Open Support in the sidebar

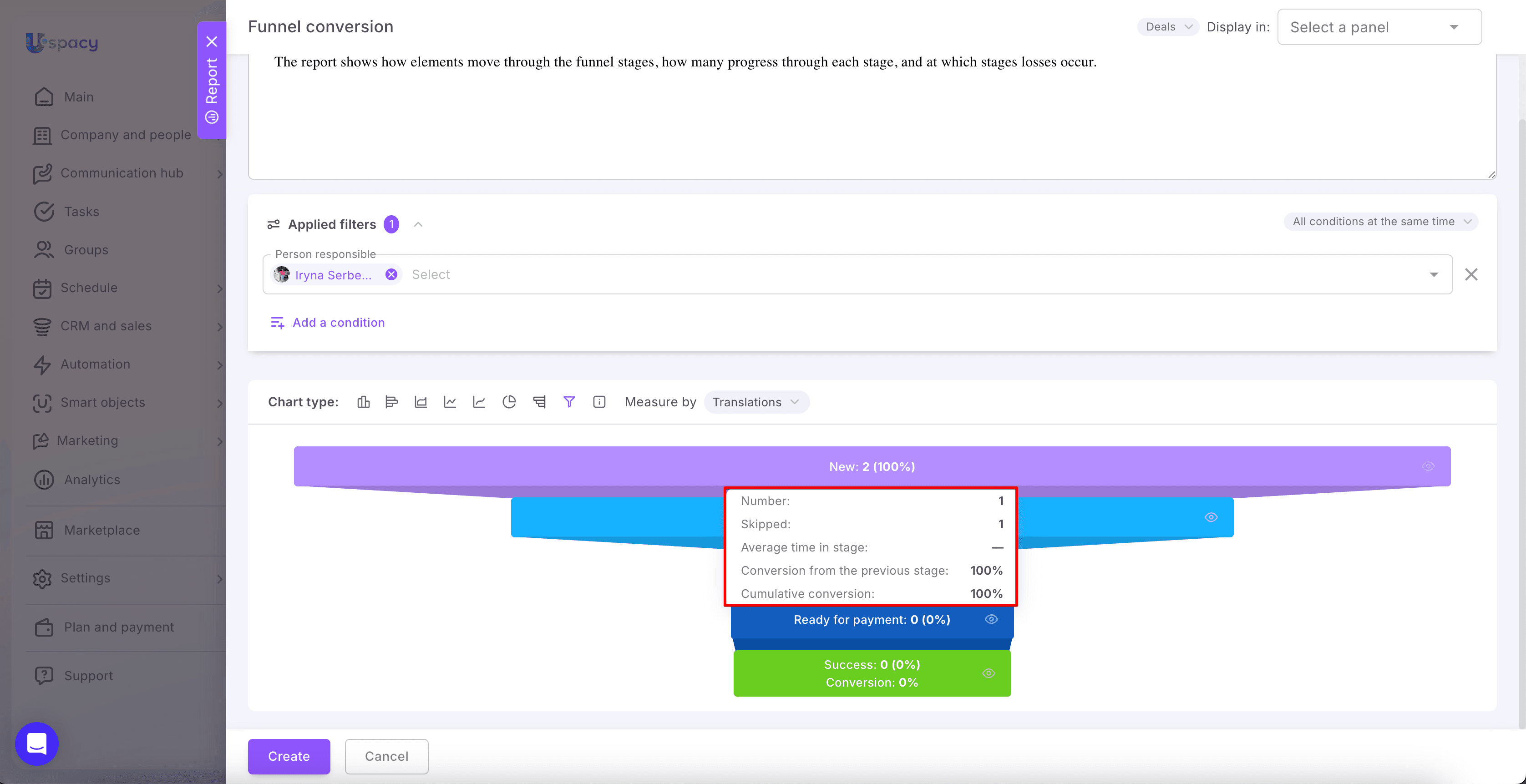[x=89, y=676]
